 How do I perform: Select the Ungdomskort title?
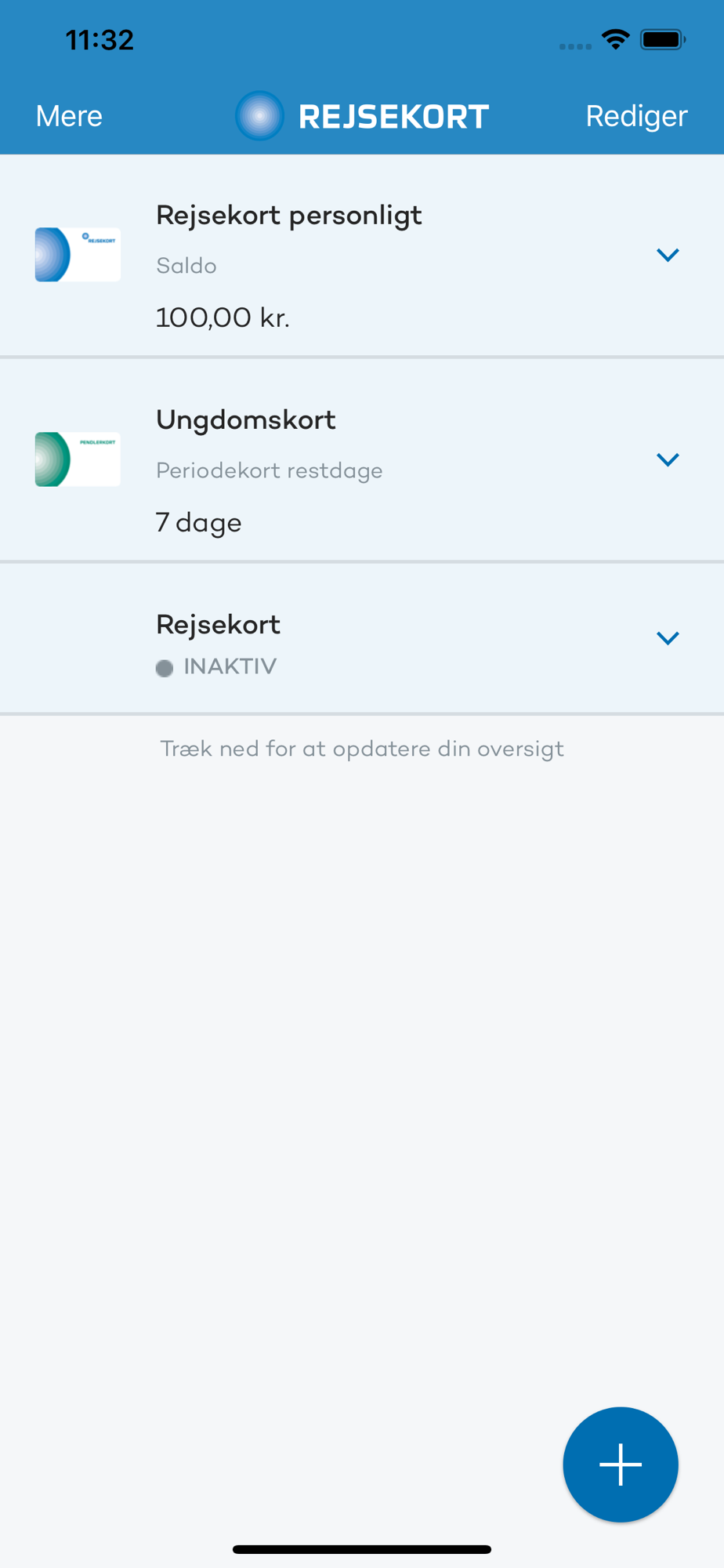[x=246, y=420]
